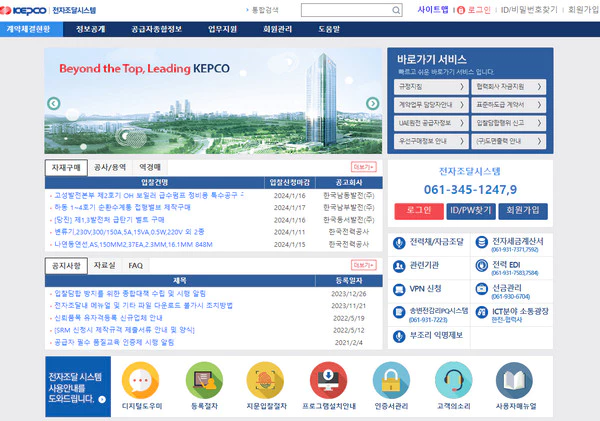This screenshot has width=600, height=421.
Task: Open 우선구매정보 안내 shortcut
Action: (x=431, y=141)
